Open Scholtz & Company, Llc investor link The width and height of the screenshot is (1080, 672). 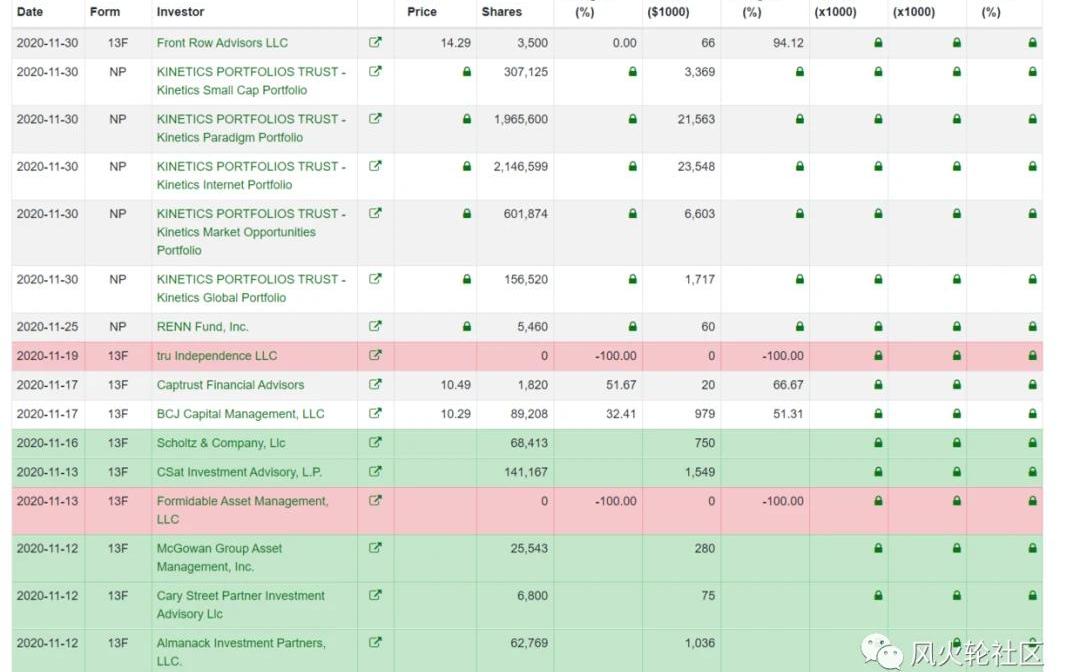click(x=221, y=443)
